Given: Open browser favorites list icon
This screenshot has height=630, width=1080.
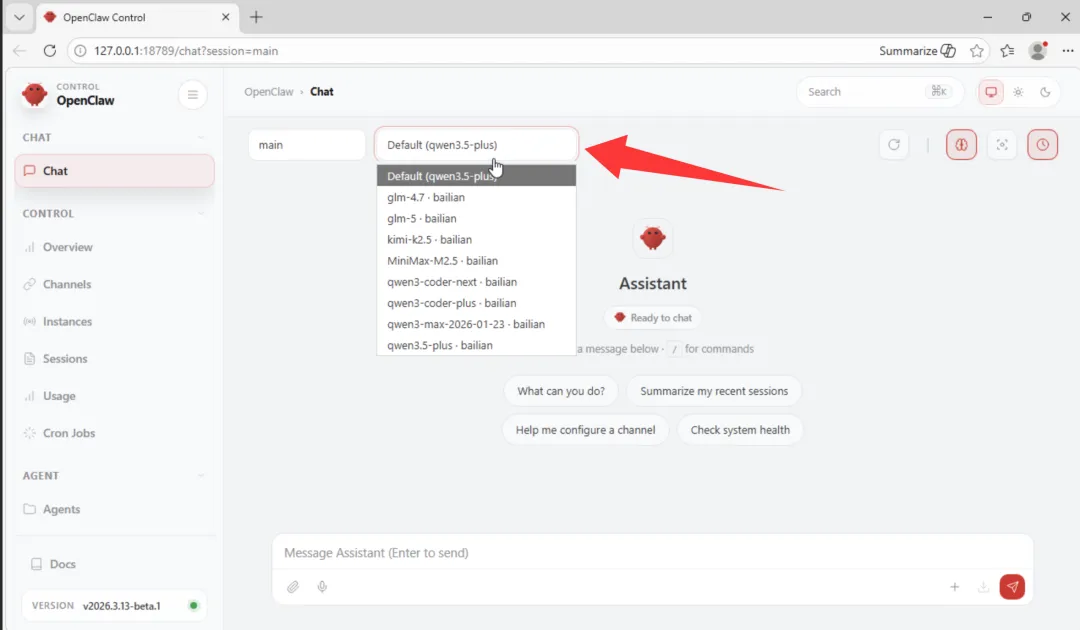Looking at the screenshot, I should click(1007, 50).
